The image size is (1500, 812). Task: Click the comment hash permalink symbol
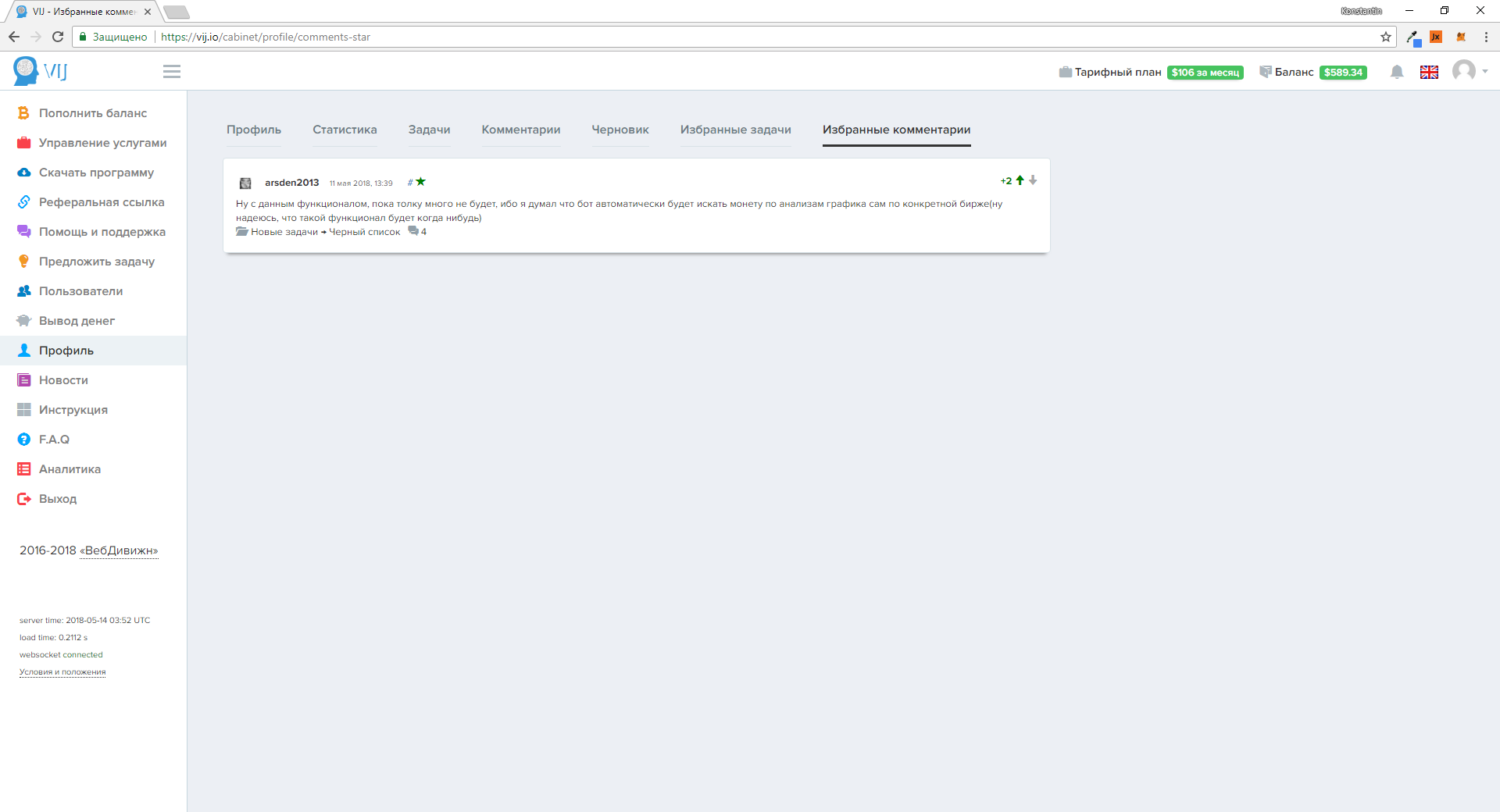pos(409,183)
